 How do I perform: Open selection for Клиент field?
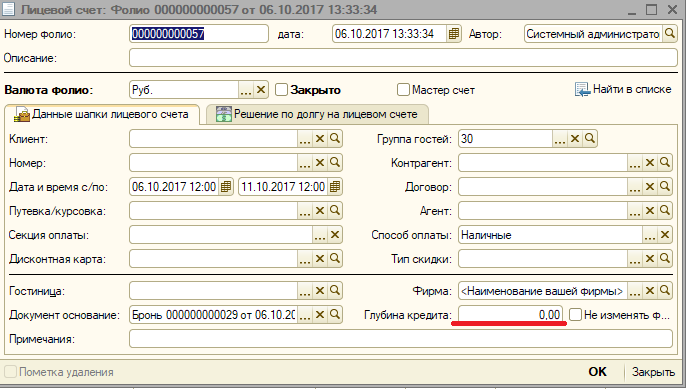[305, 139]
